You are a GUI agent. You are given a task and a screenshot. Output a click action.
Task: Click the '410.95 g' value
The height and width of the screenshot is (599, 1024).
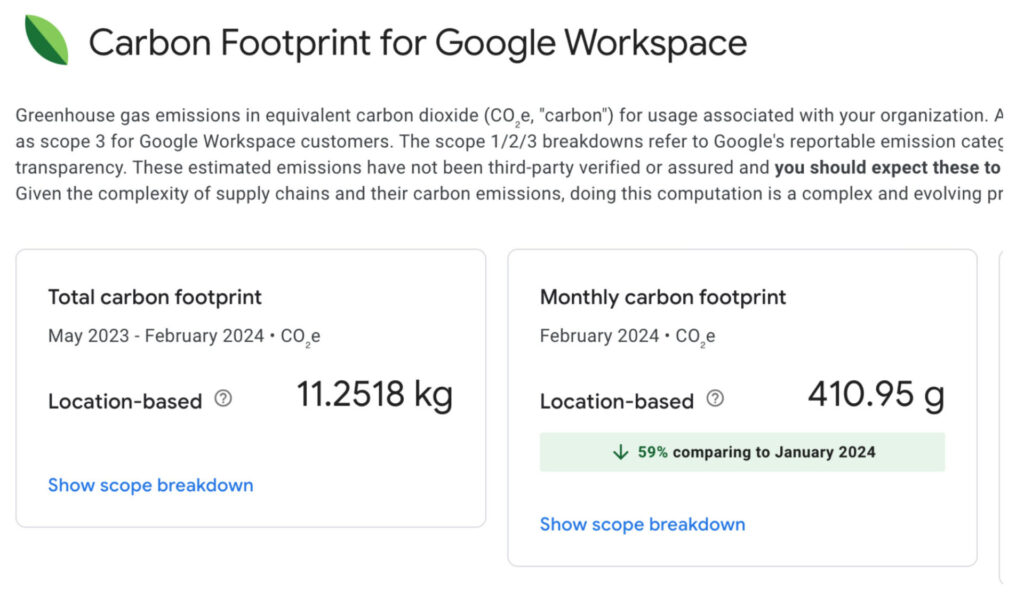point(876,395)
